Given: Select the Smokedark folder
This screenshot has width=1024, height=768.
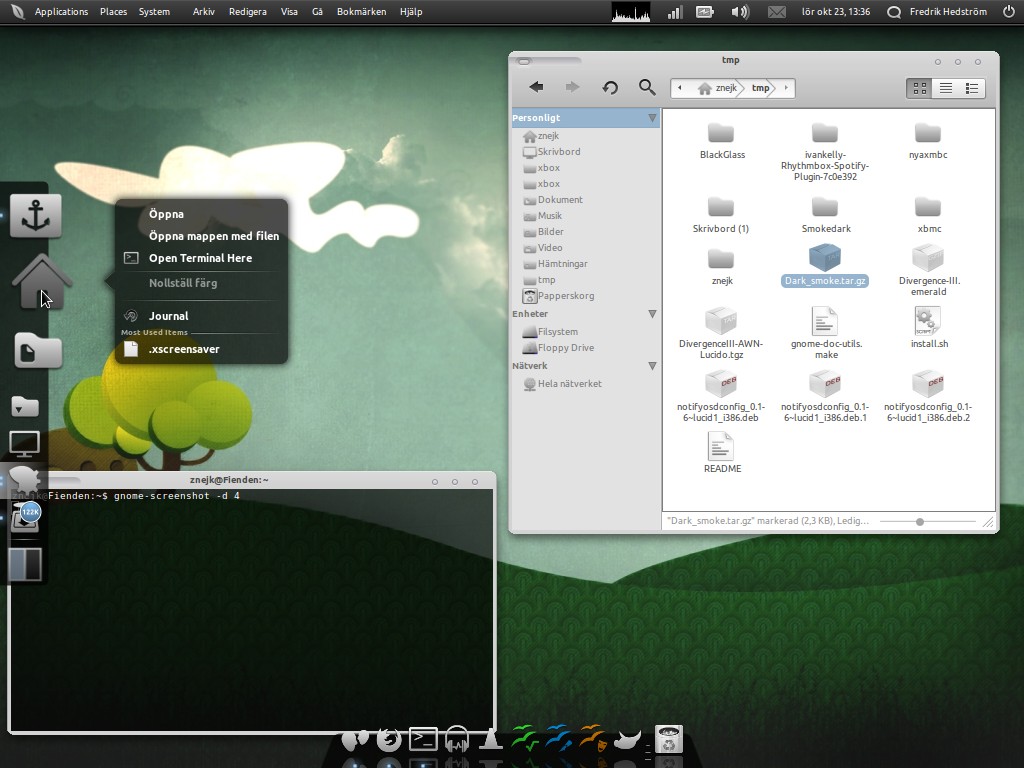Looking at the screenshot, I should tap(825, 215).
